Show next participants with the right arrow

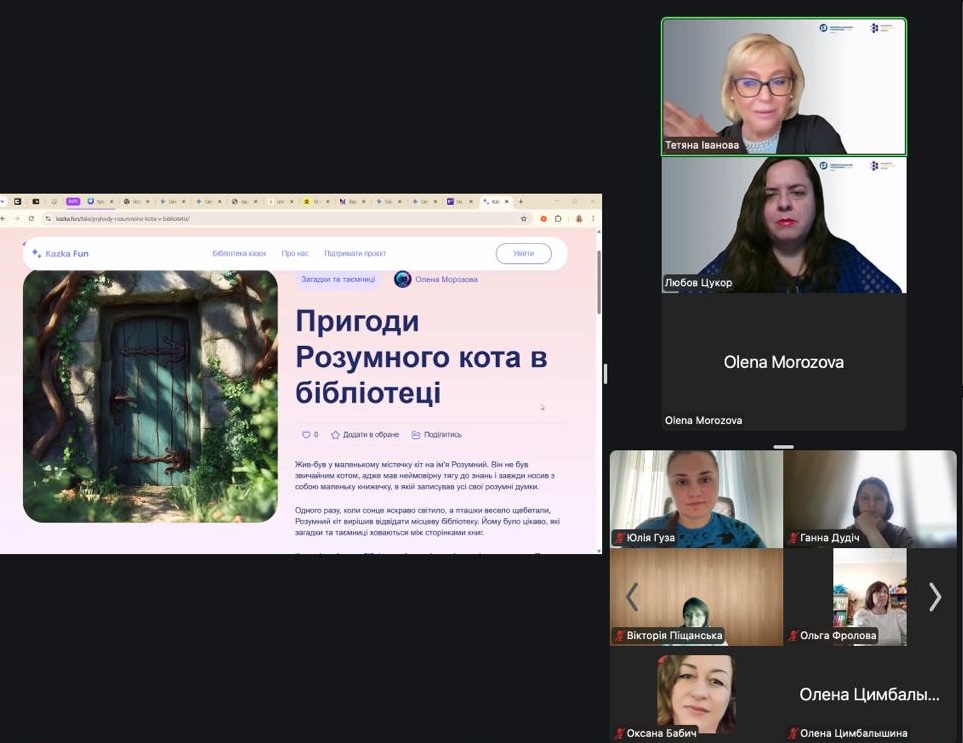point(934,597)
